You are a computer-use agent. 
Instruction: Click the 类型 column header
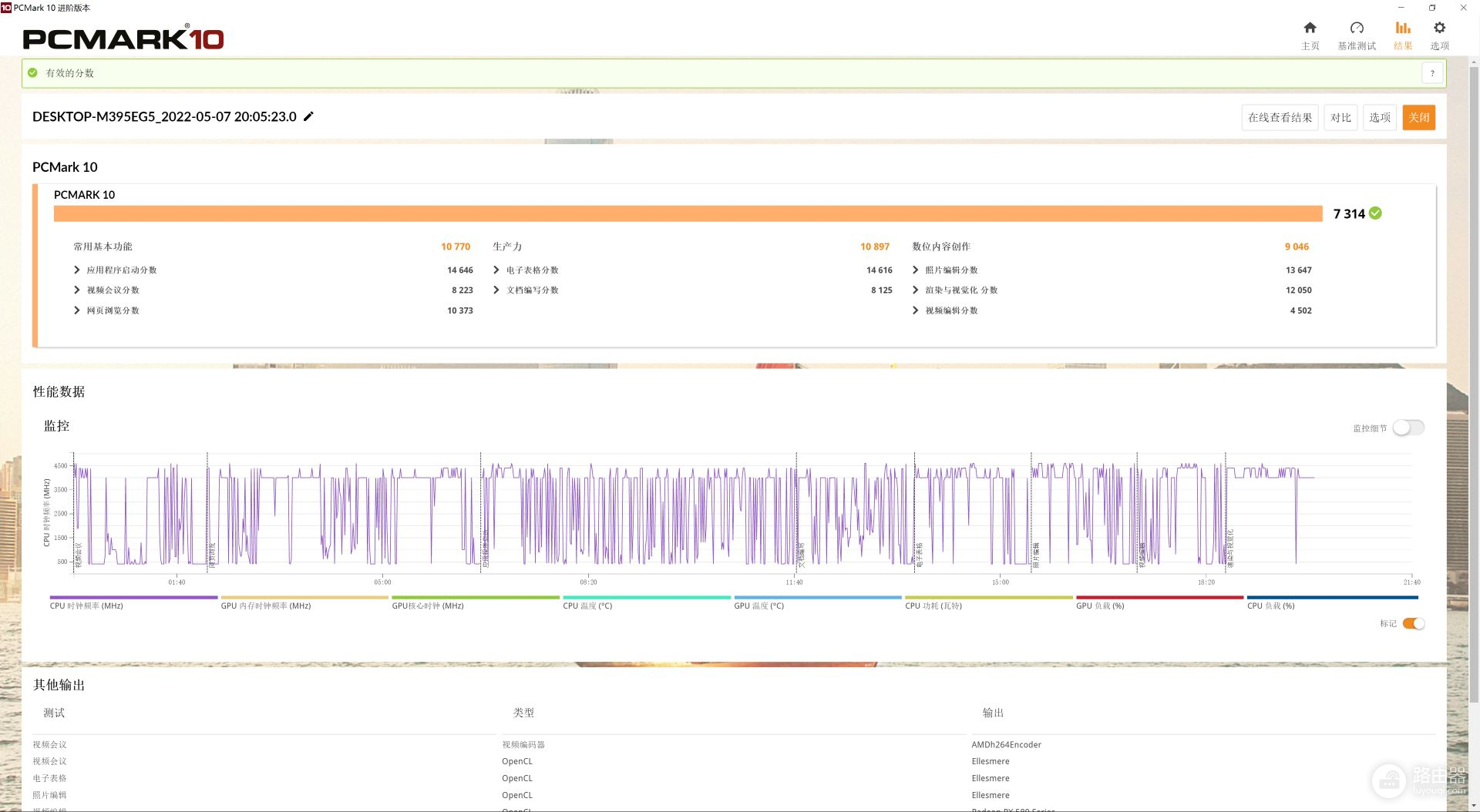coord(523,713)
